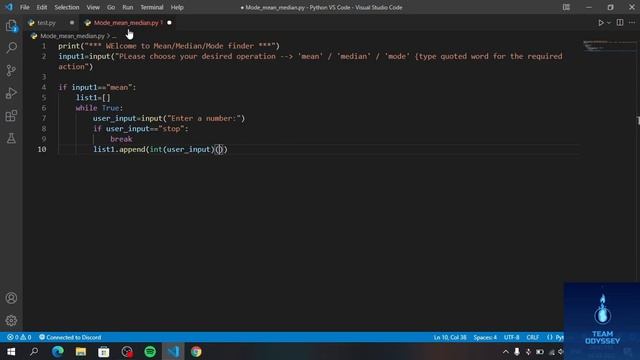Open the Selection menu

67,7
